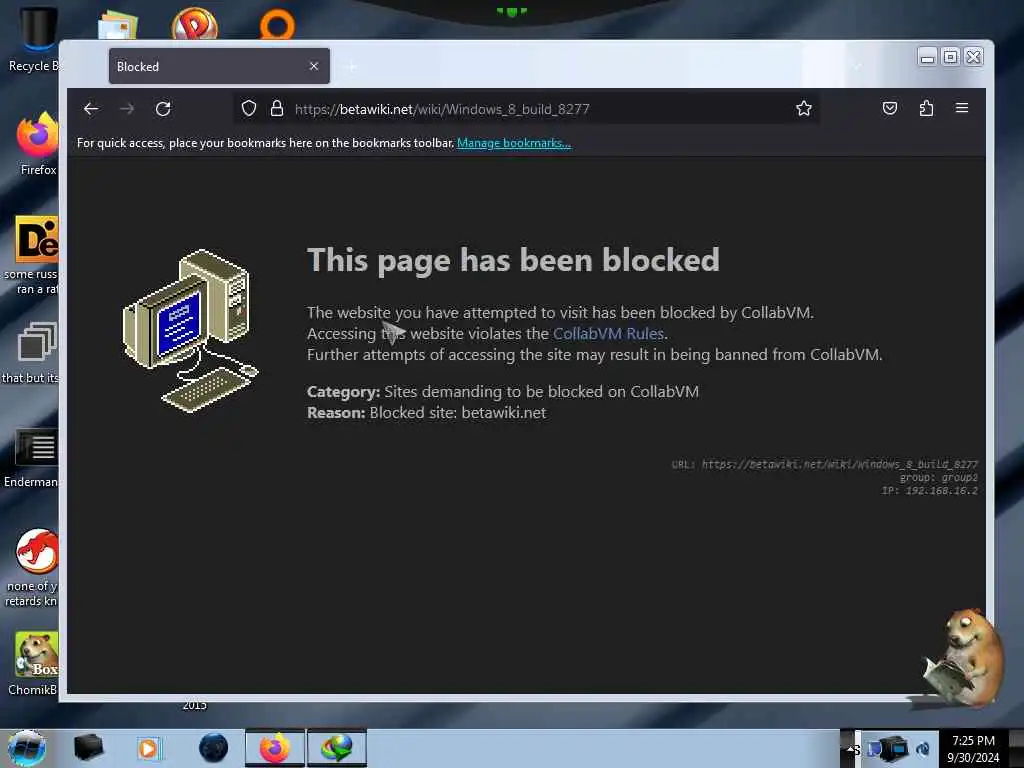Image resolution: width=1024 pixels, height=768 pixels.
Task: Click 'This page has been blocked' heading
Action: [x=513, y=260]
